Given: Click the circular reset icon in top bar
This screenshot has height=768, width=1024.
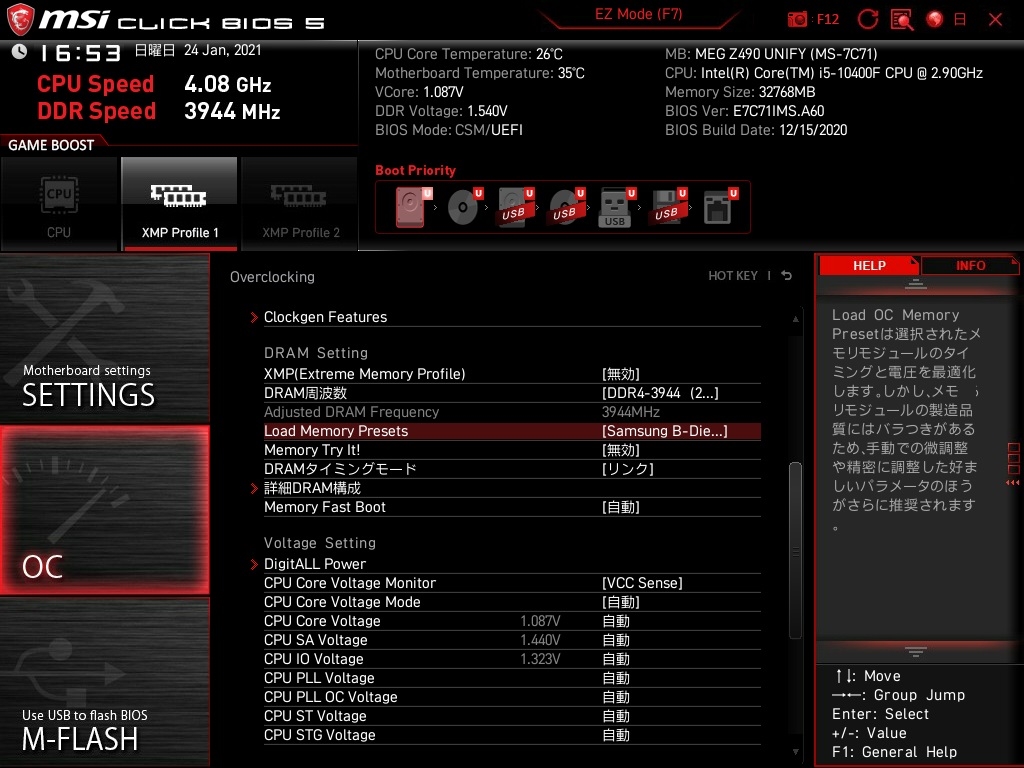Looking at the screenshot, I should click(867, 19).
